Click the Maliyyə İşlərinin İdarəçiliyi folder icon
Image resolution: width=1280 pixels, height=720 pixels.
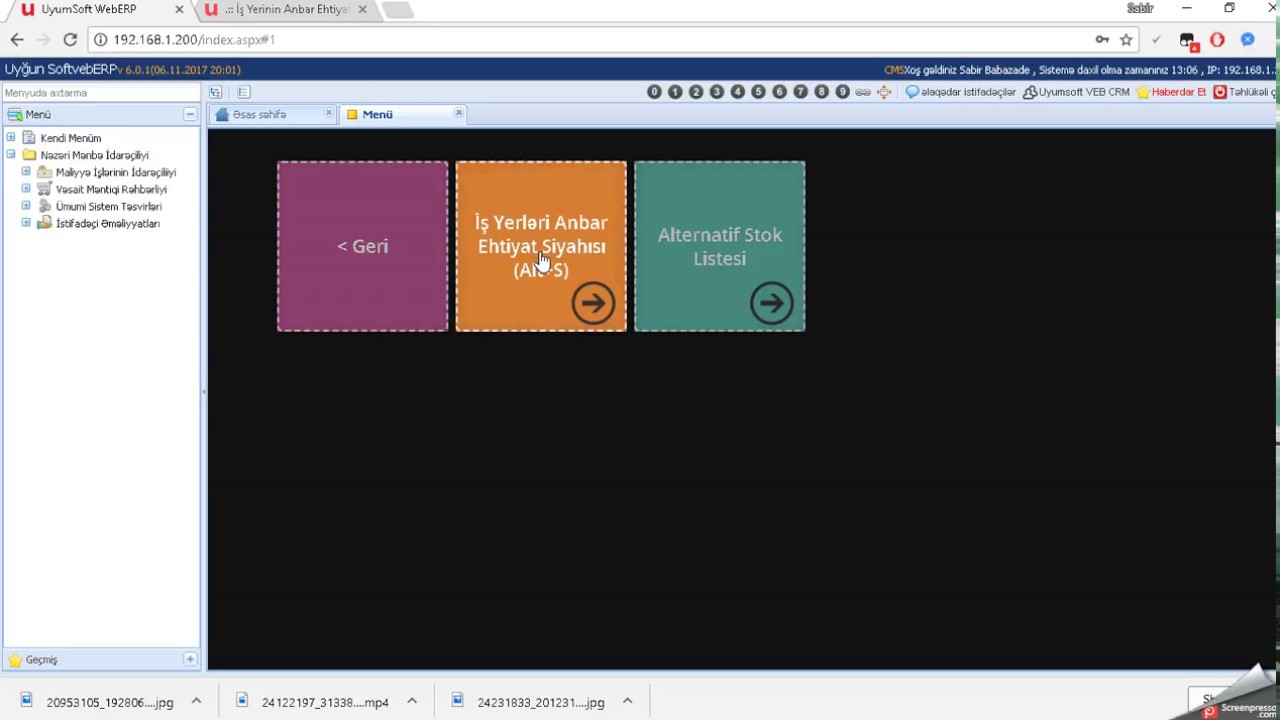click(44, 172)
